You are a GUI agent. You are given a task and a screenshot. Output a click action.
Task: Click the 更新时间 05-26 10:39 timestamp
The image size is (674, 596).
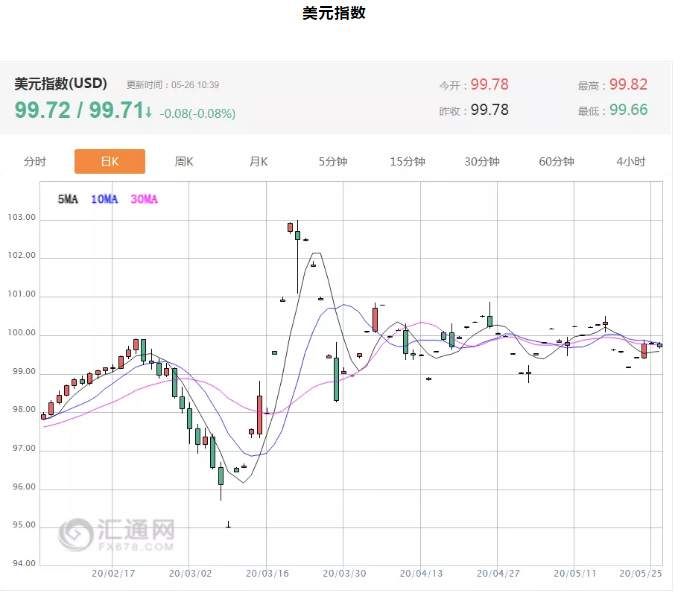[173, 85]
